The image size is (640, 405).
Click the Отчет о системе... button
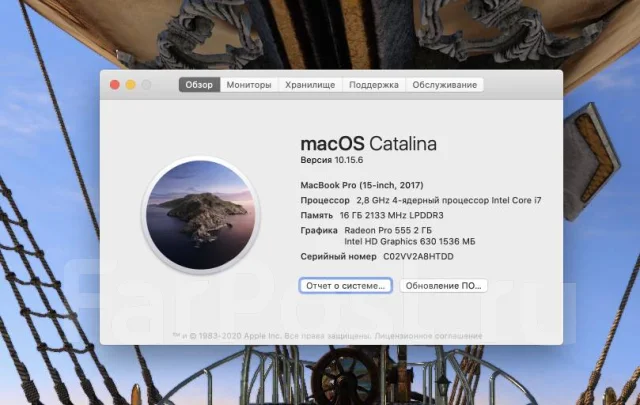tap(346, 286)
